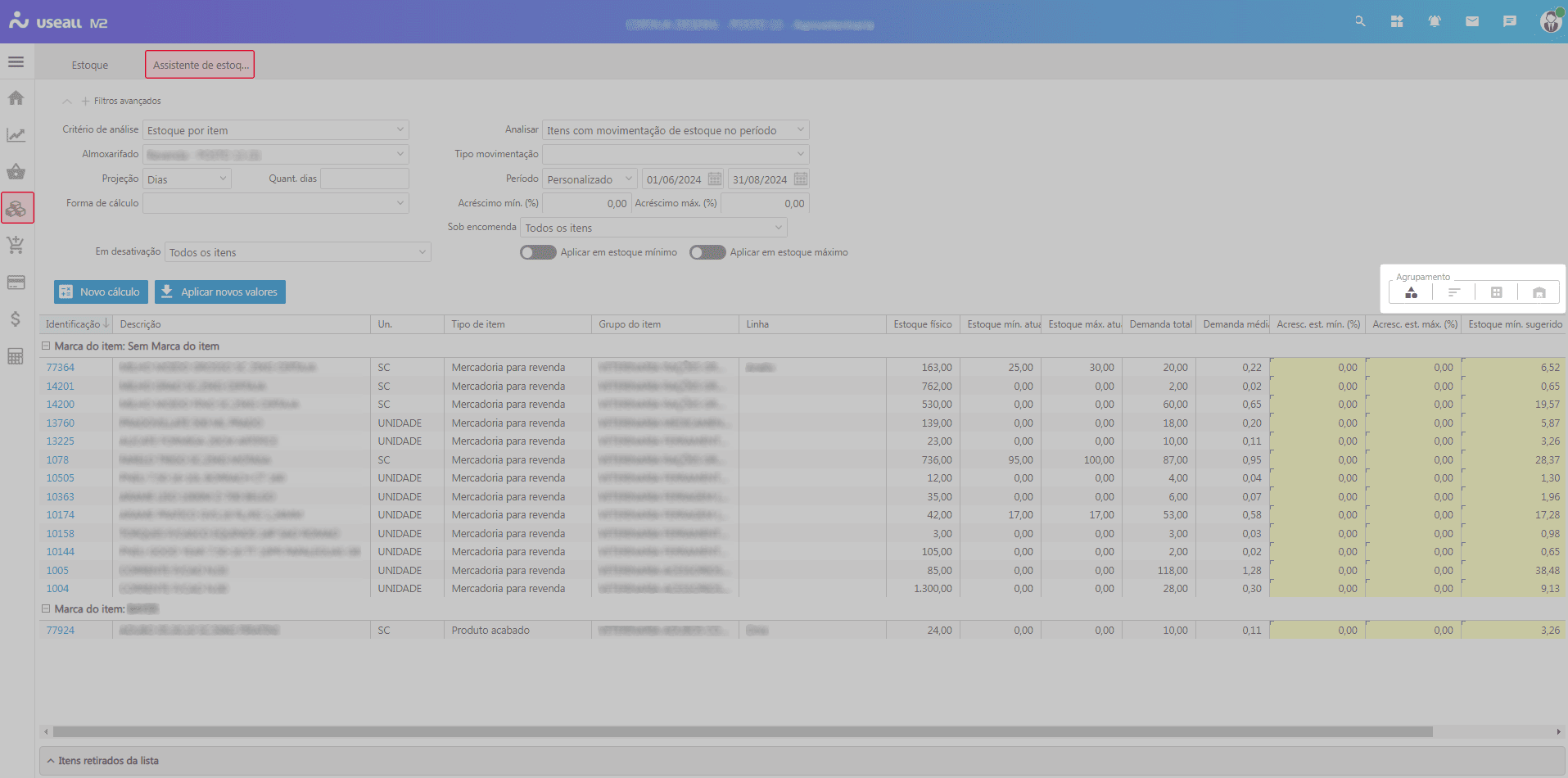This screenshot has width=1568, height=778.
Task: Open Critério de análise dropdown
Action: (276, 130)
